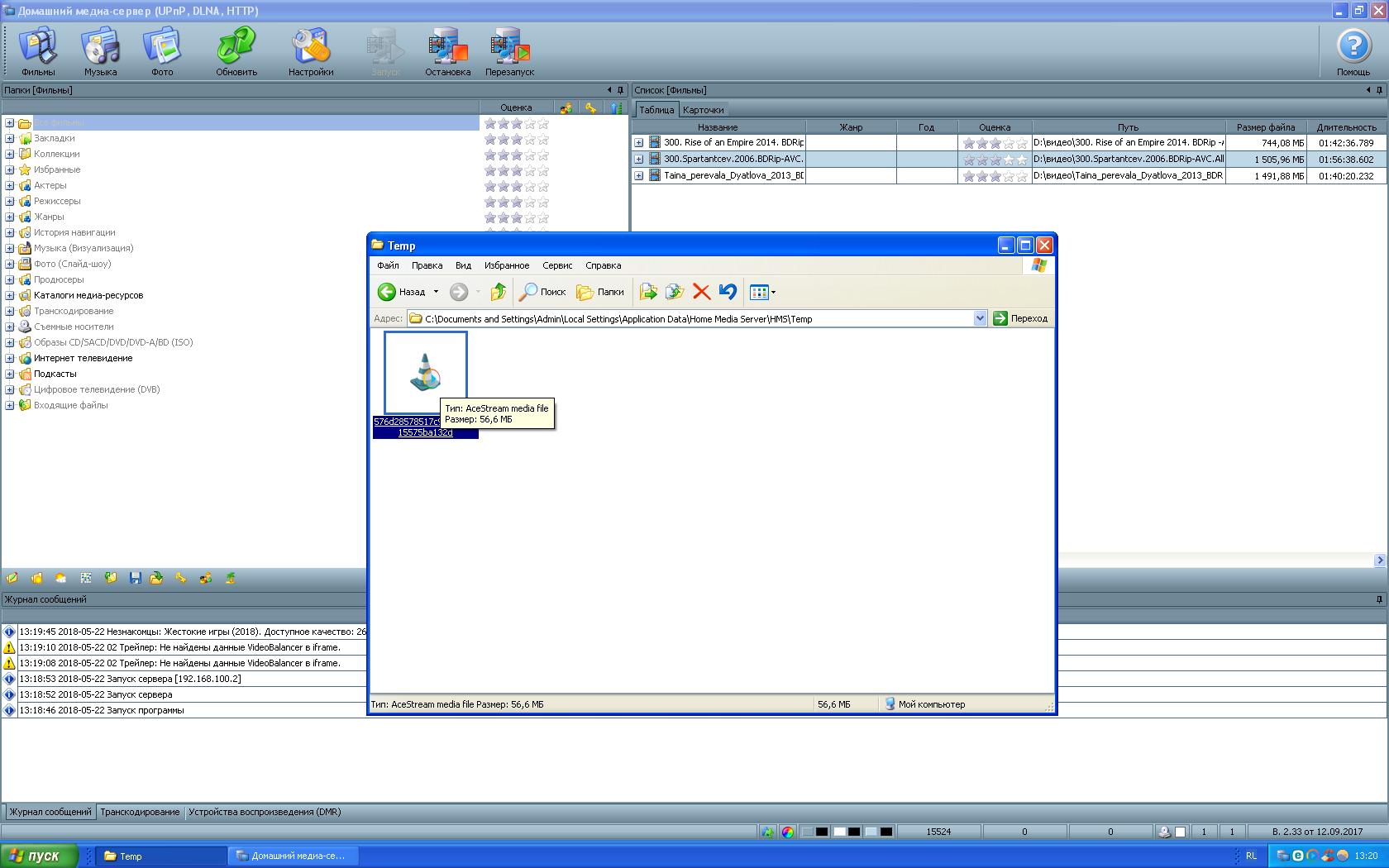Switch to the Транскодирование bottom tab
Image resolution: width=1389 pixels, height=868 pixels.
140,812
